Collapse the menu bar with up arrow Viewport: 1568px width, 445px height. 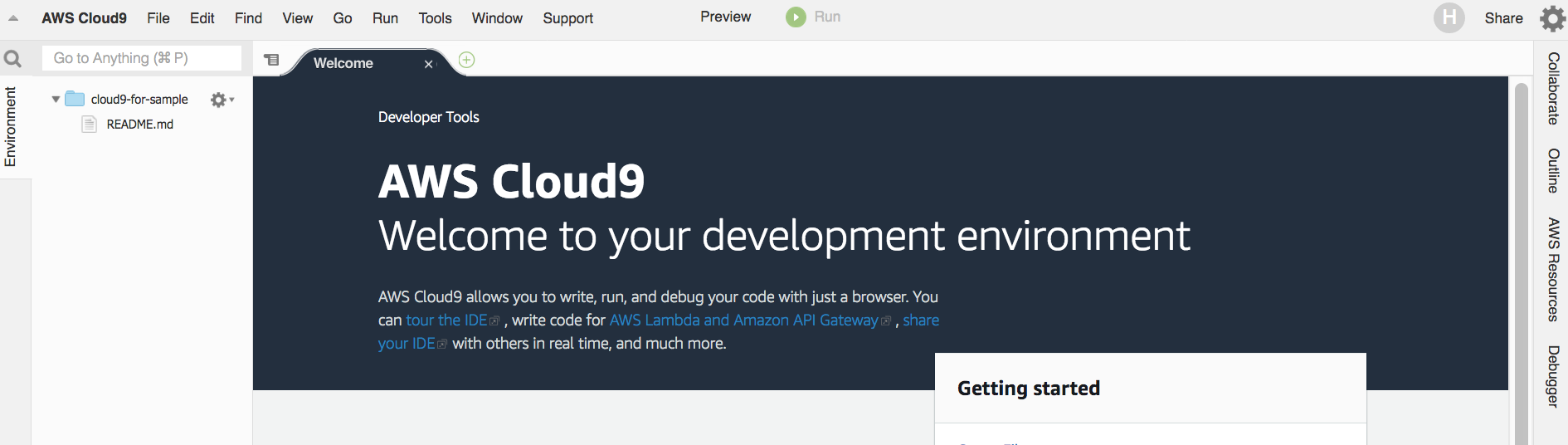13,17
